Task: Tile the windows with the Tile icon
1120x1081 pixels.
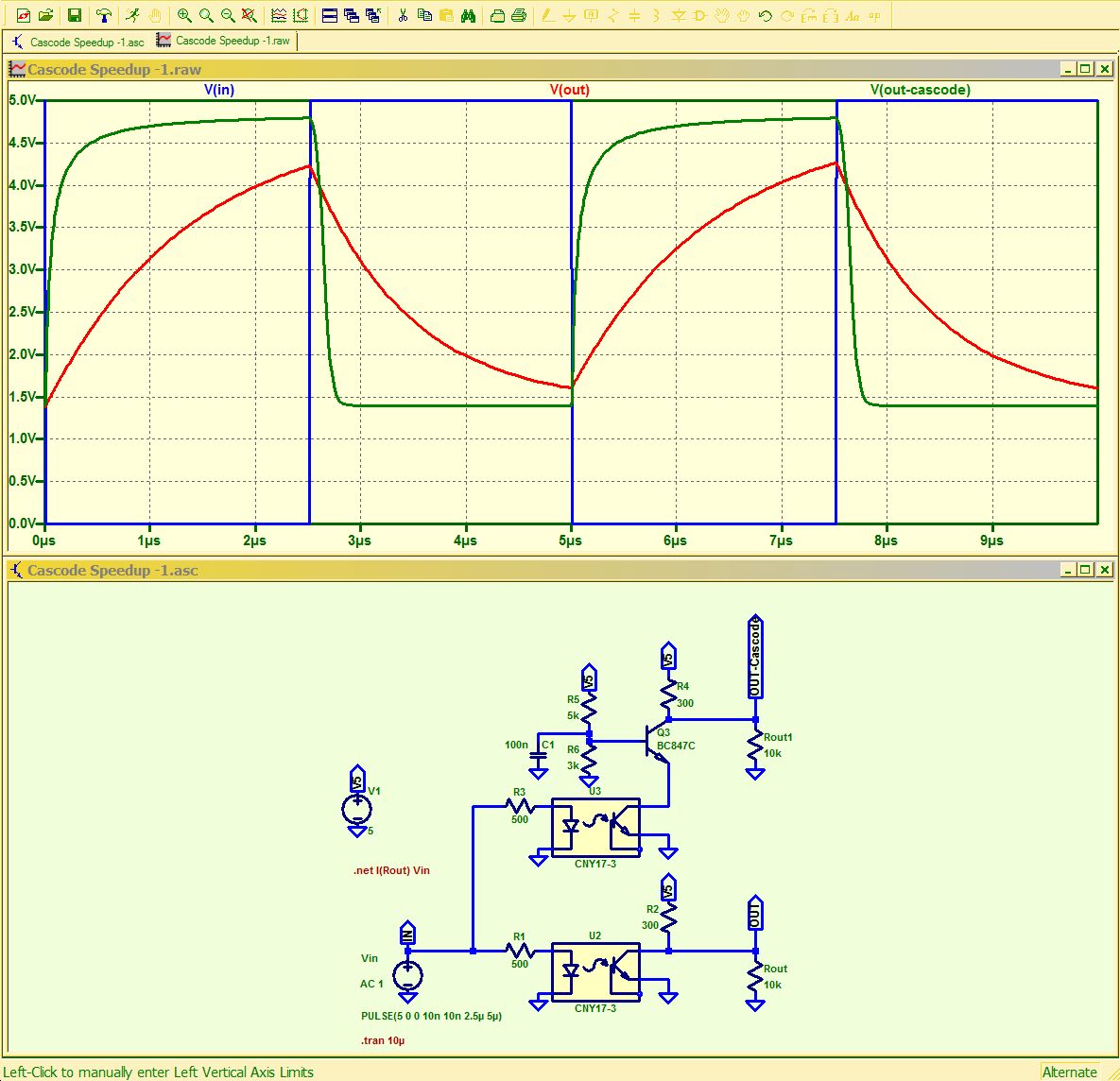Action: [329, 15]
